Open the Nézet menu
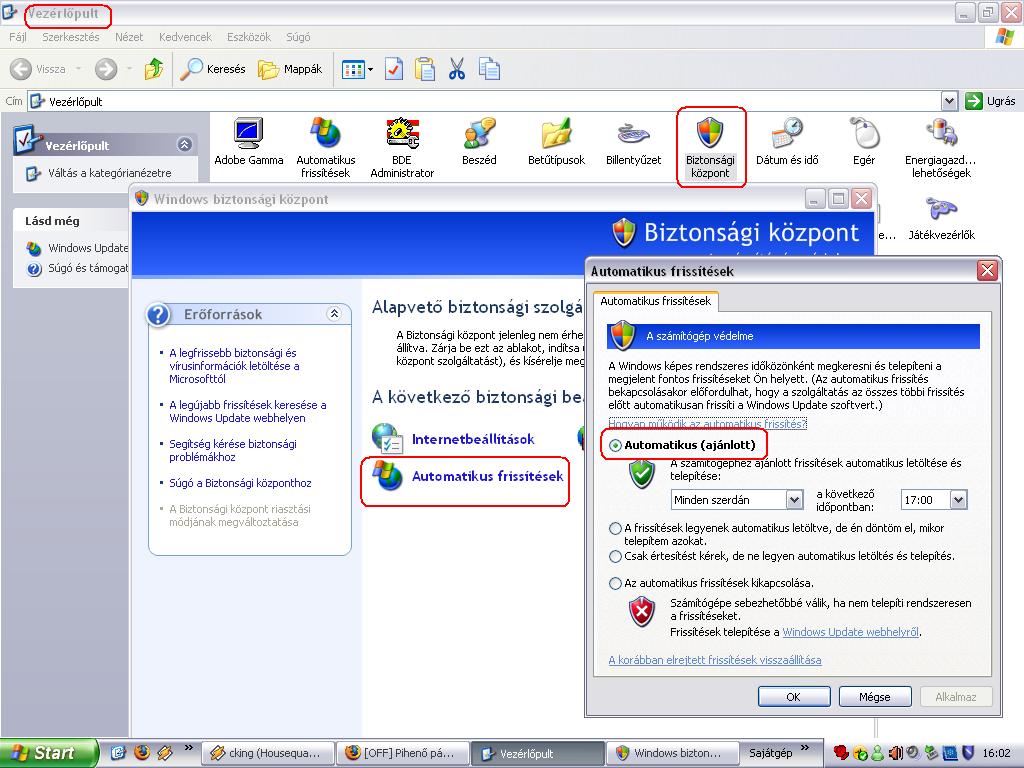Screen dimensions: 1024x768 coord(129,37)
